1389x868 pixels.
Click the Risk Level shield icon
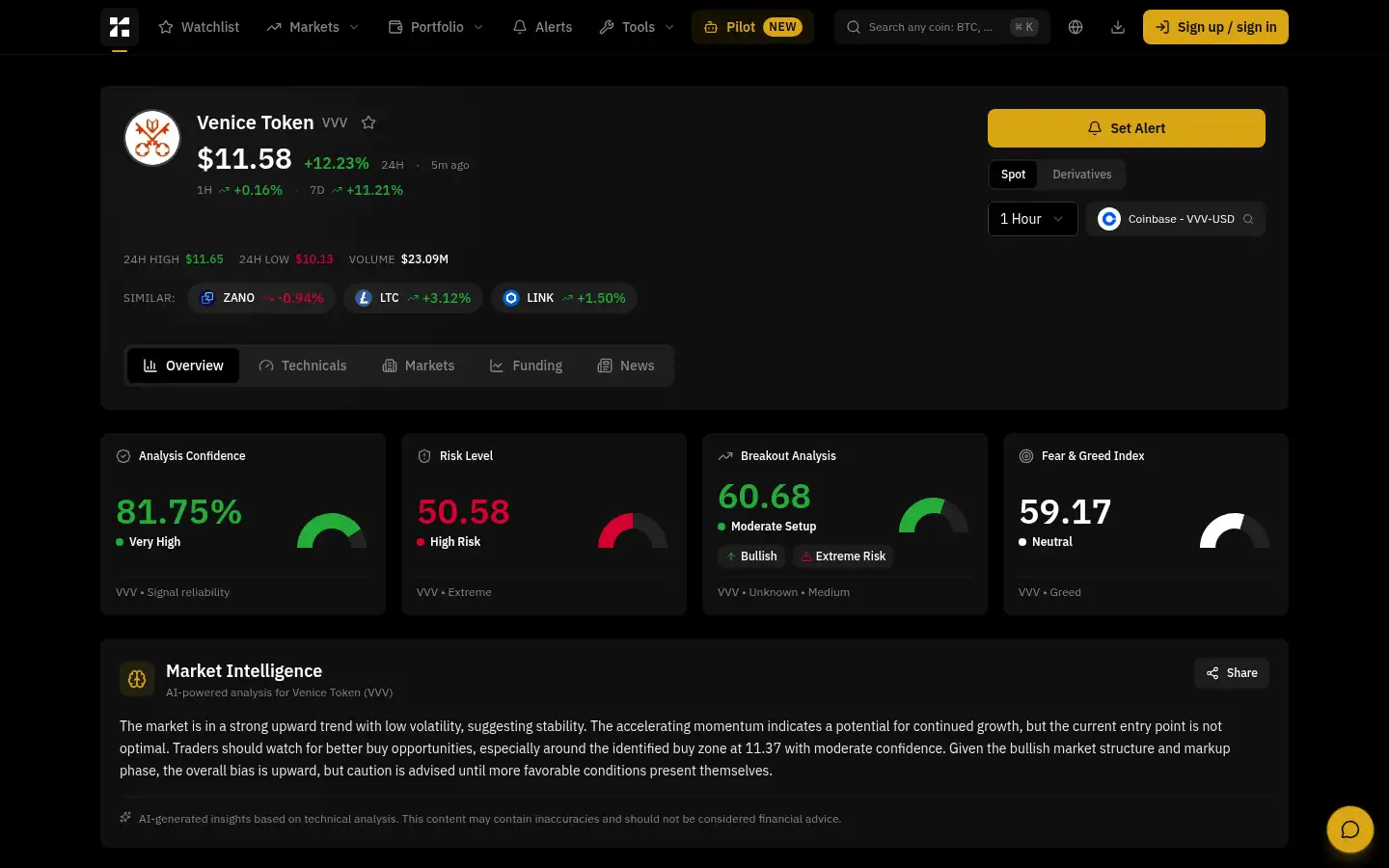[424, 456]
